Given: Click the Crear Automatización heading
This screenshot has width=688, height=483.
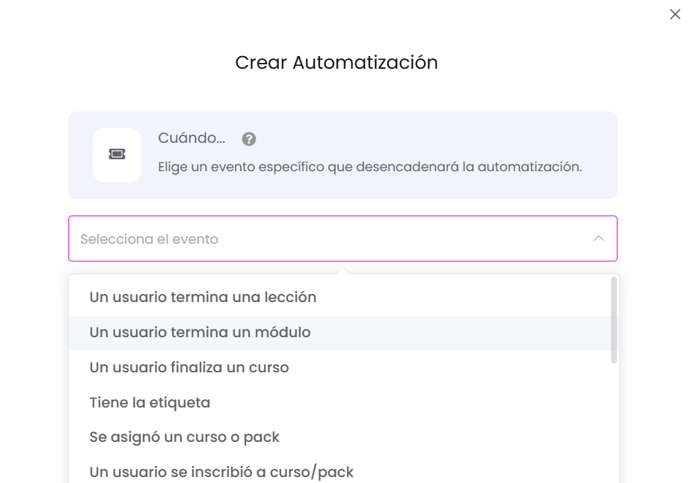Looking at the screenshot, I should click(337, 62).
